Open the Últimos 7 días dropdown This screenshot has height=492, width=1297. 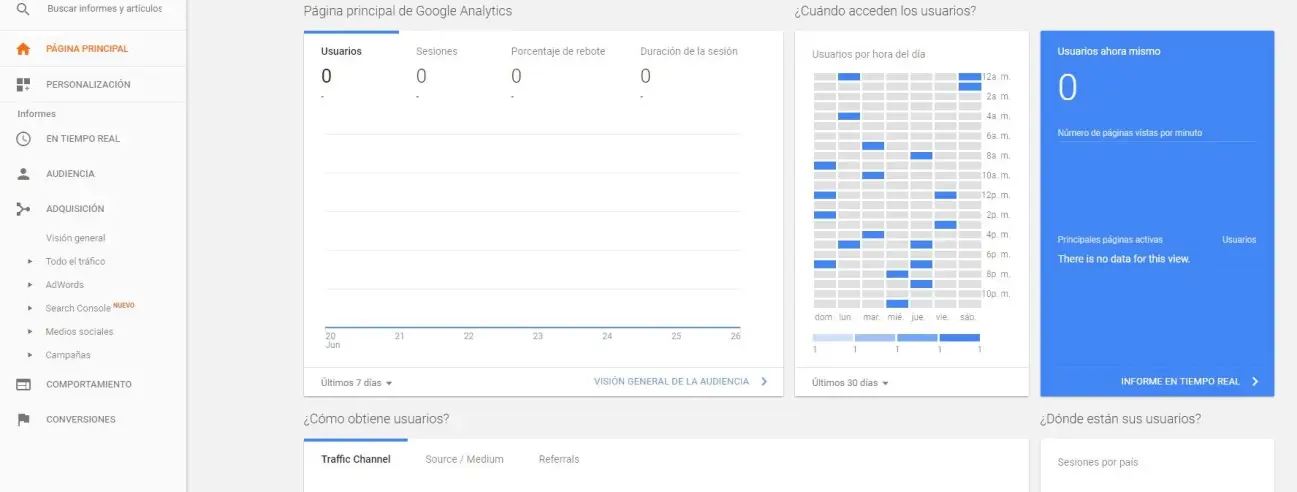coord(357,383)
